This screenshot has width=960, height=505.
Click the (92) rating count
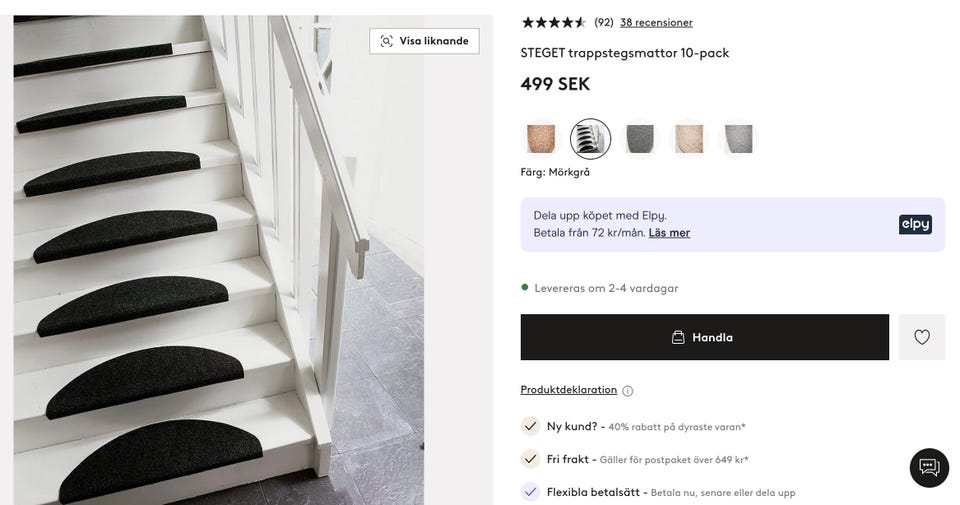(604, 22)
